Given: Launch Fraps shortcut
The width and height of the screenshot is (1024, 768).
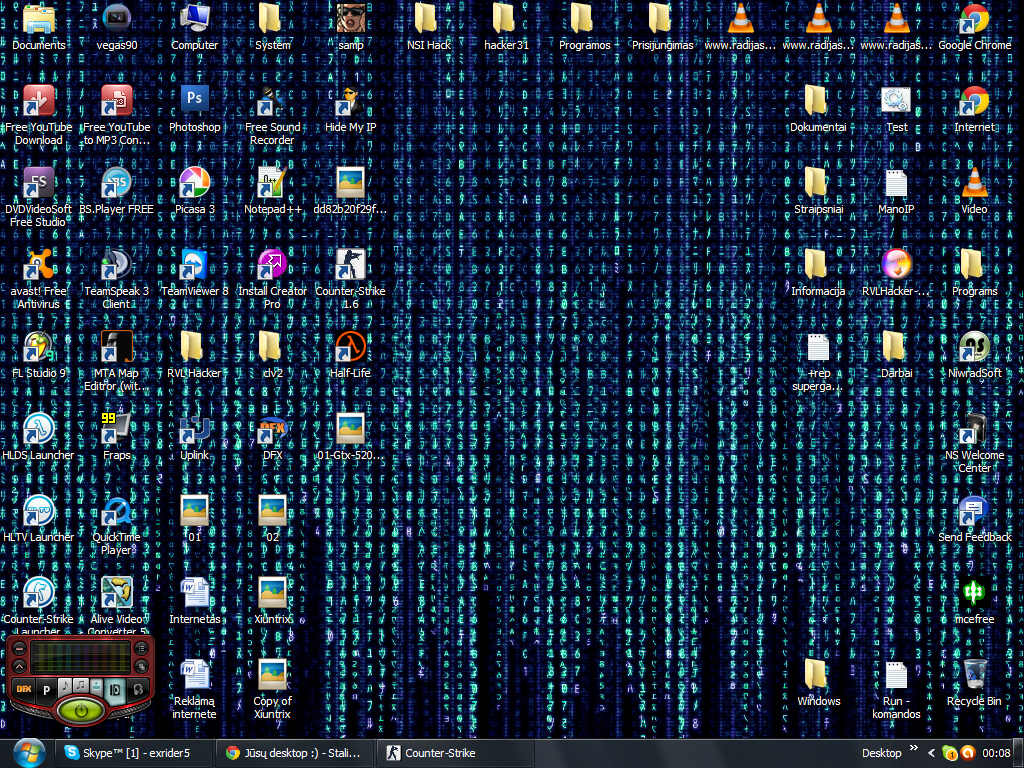Looking at the screenshot, I should pos(116,438).
